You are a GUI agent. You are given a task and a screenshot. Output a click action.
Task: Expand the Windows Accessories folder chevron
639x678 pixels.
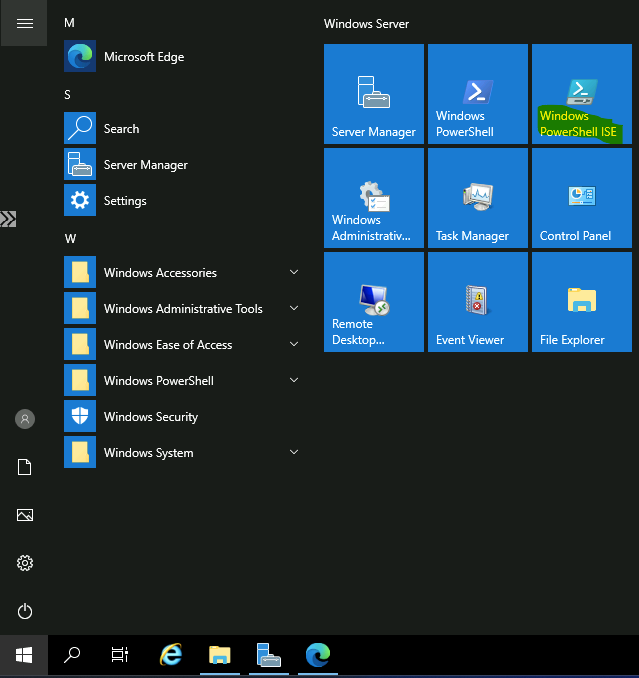coord(294,272)
